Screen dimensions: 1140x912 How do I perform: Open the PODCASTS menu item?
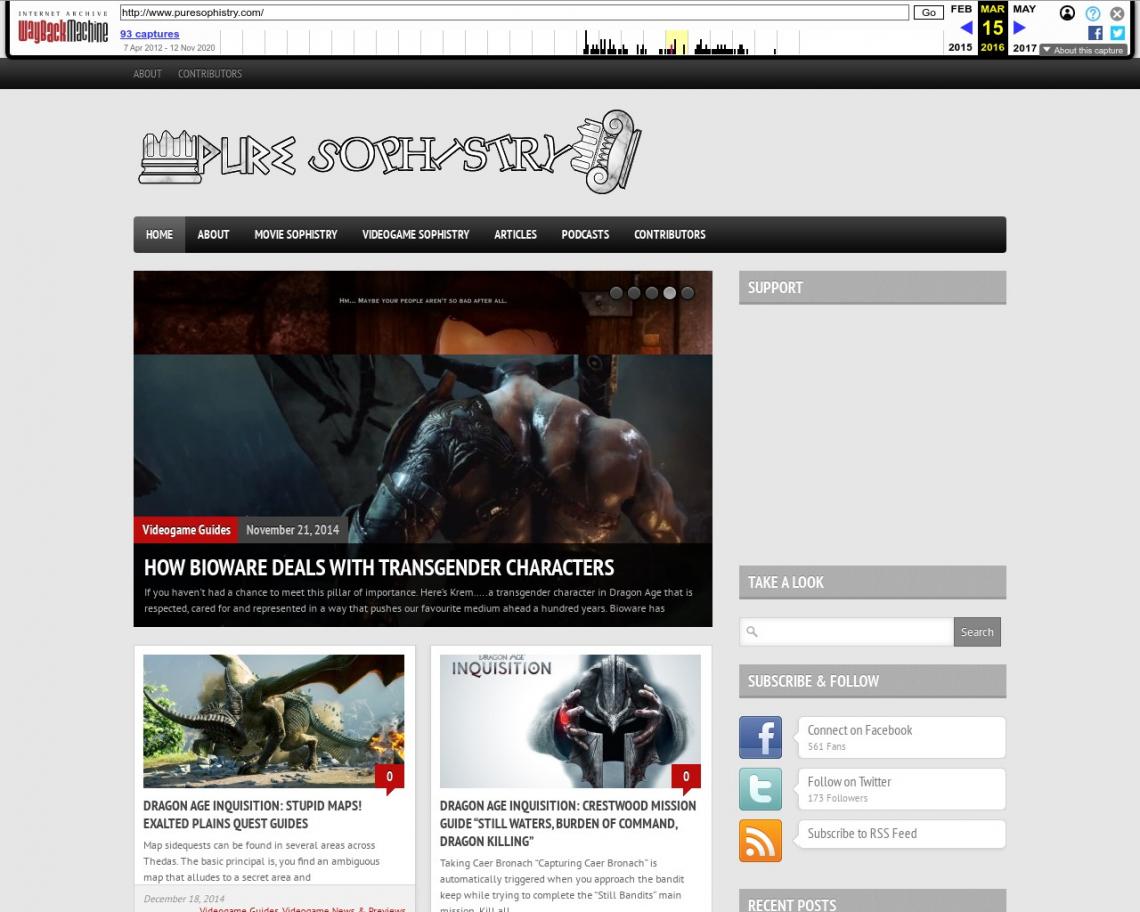(585, 234)
